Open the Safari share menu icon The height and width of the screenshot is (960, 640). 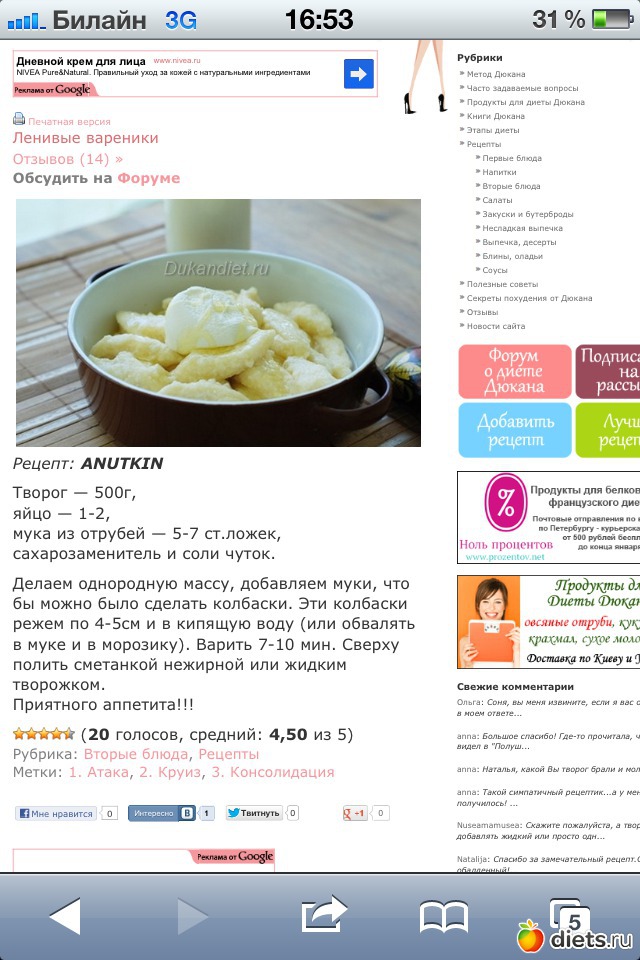324,914
